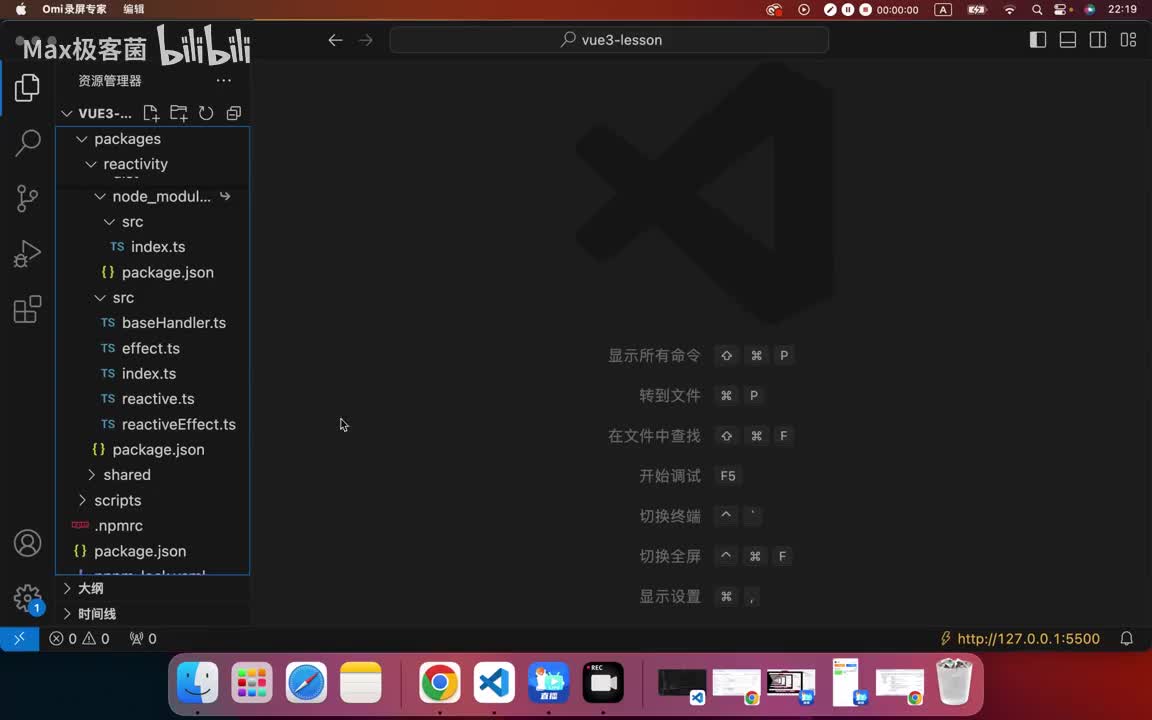
Task: Open root package.json below .npmrc
Action: 153,551
